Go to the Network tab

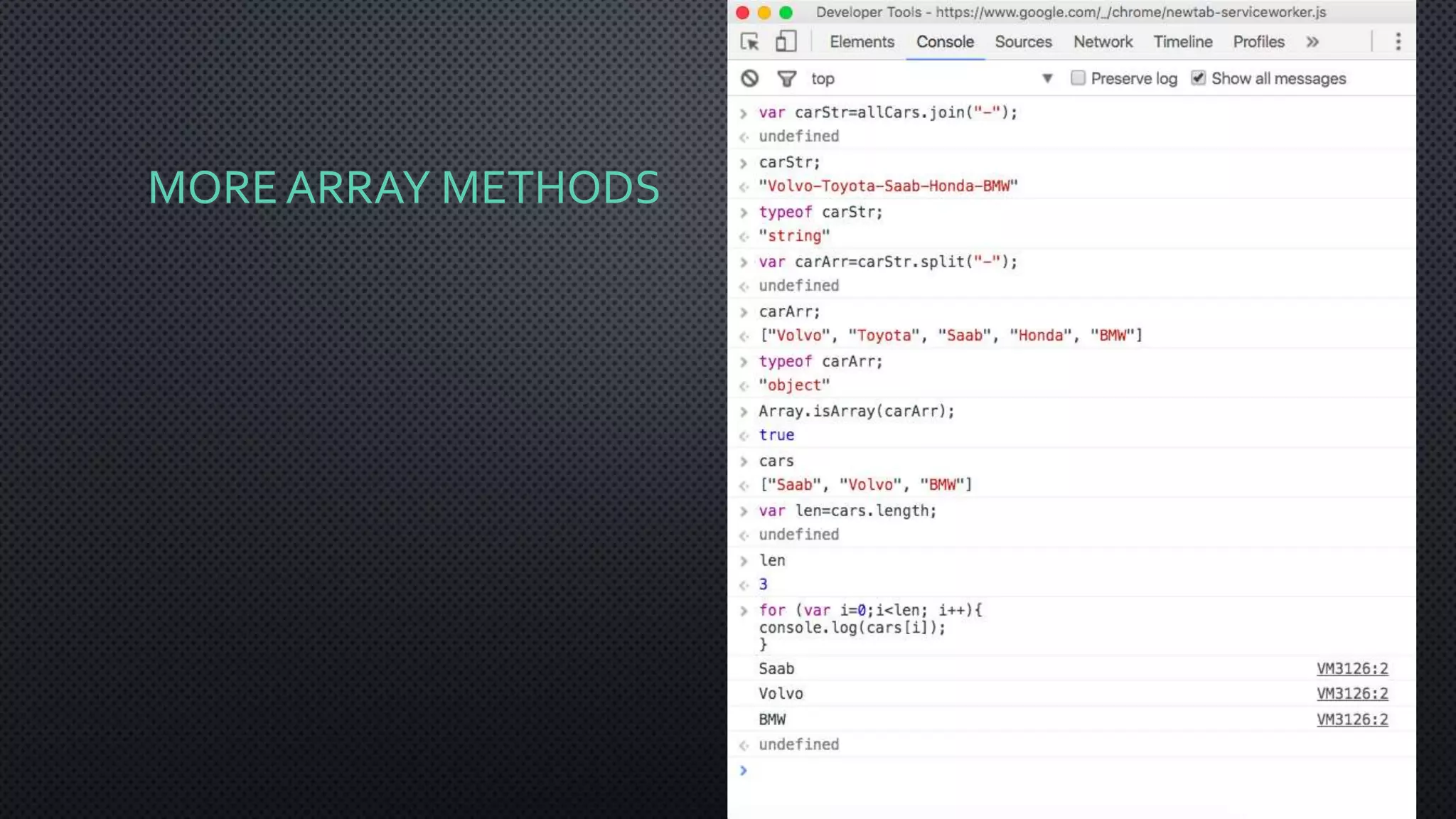[1103, 42]
